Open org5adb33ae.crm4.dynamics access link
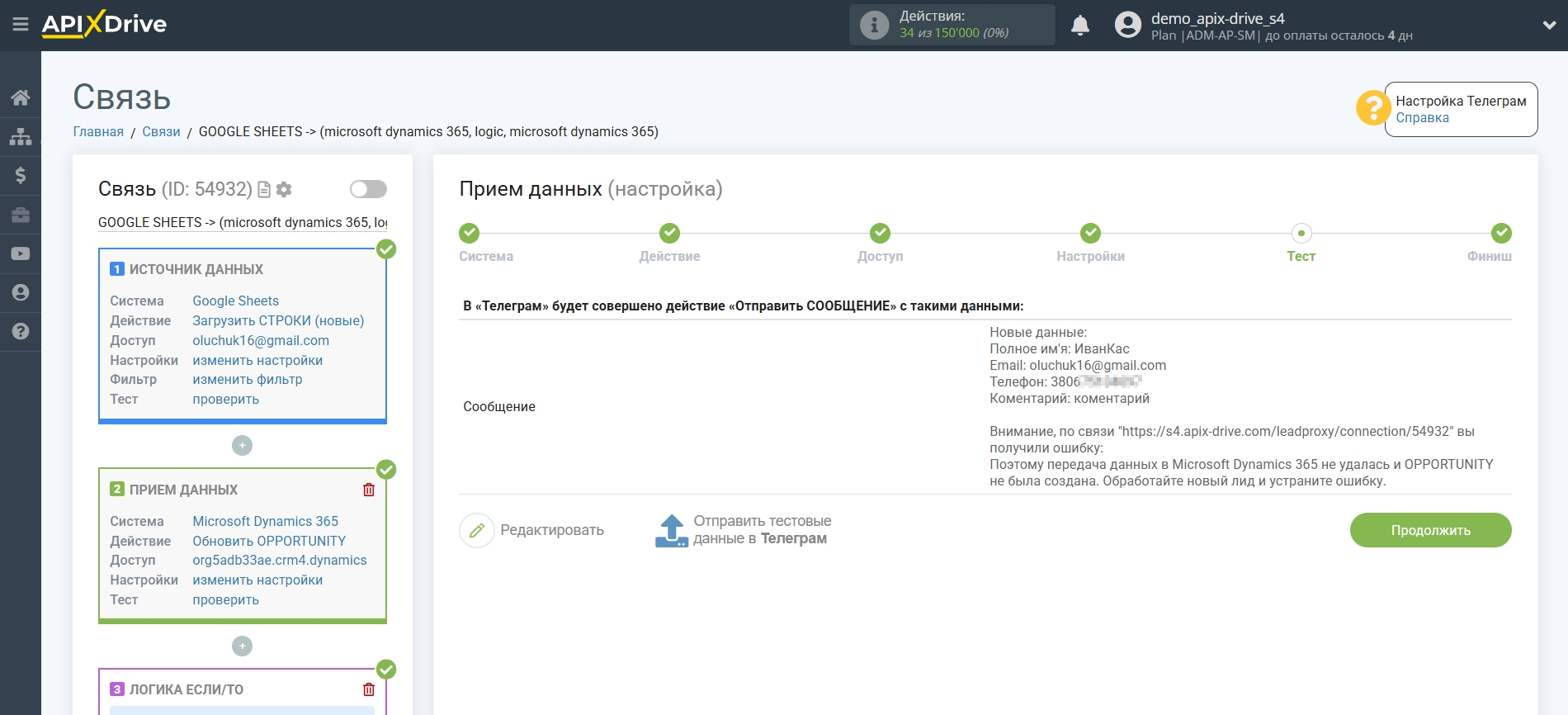The image size is (1568, 715). point(280,560)
